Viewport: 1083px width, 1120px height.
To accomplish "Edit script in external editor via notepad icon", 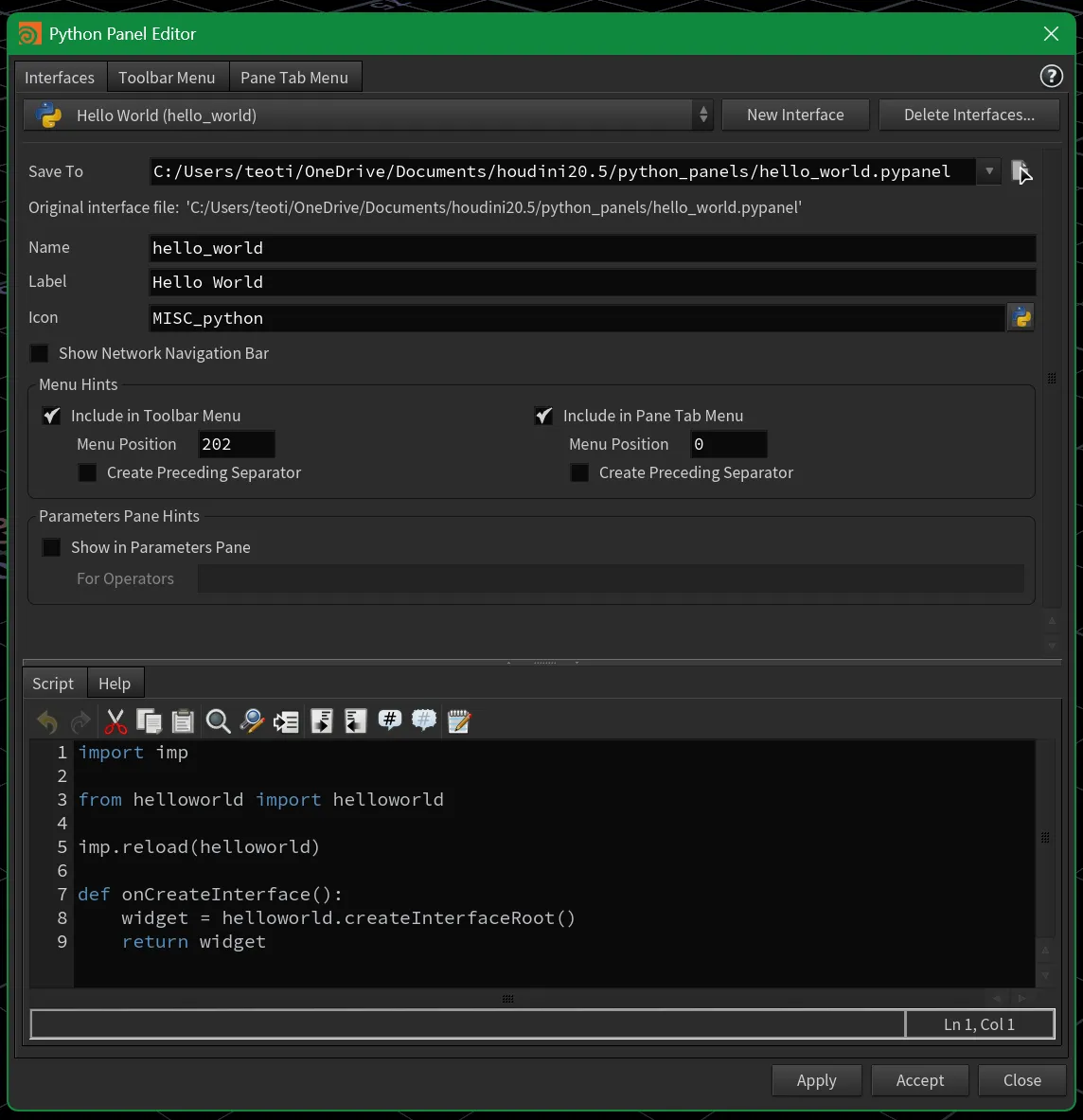I will 459,720.
